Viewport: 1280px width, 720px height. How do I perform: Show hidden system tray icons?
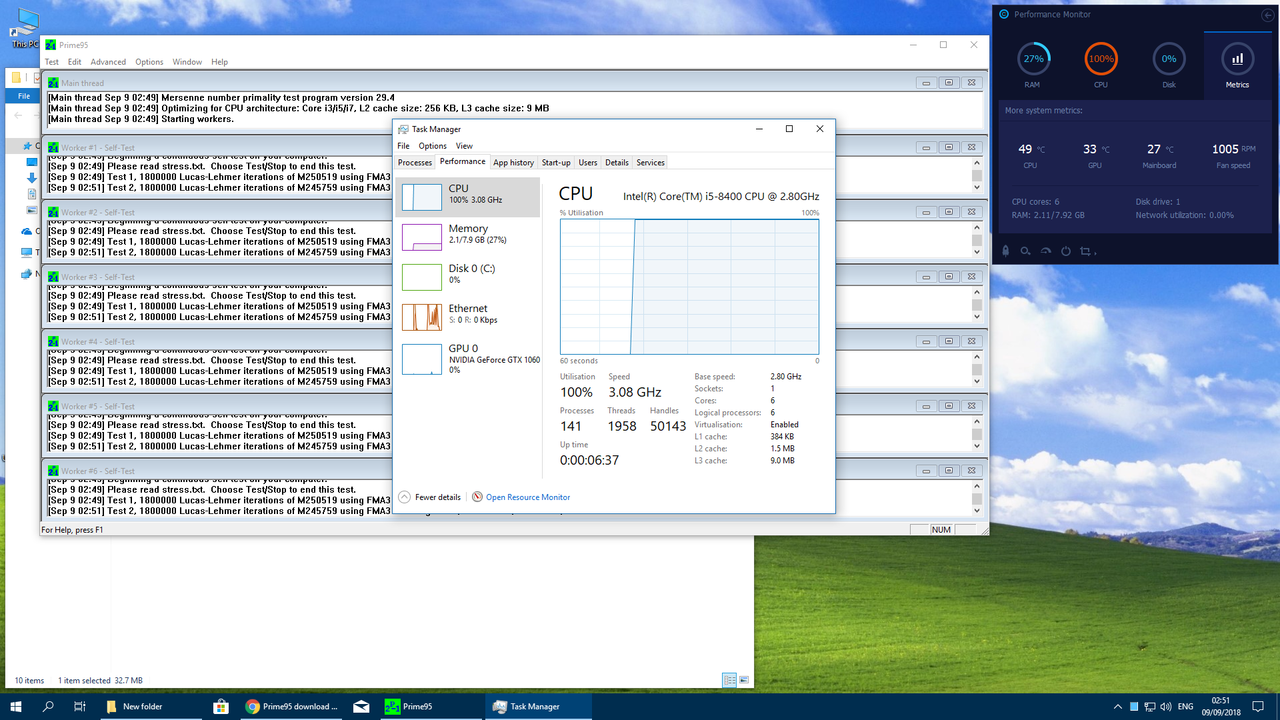1119,706
